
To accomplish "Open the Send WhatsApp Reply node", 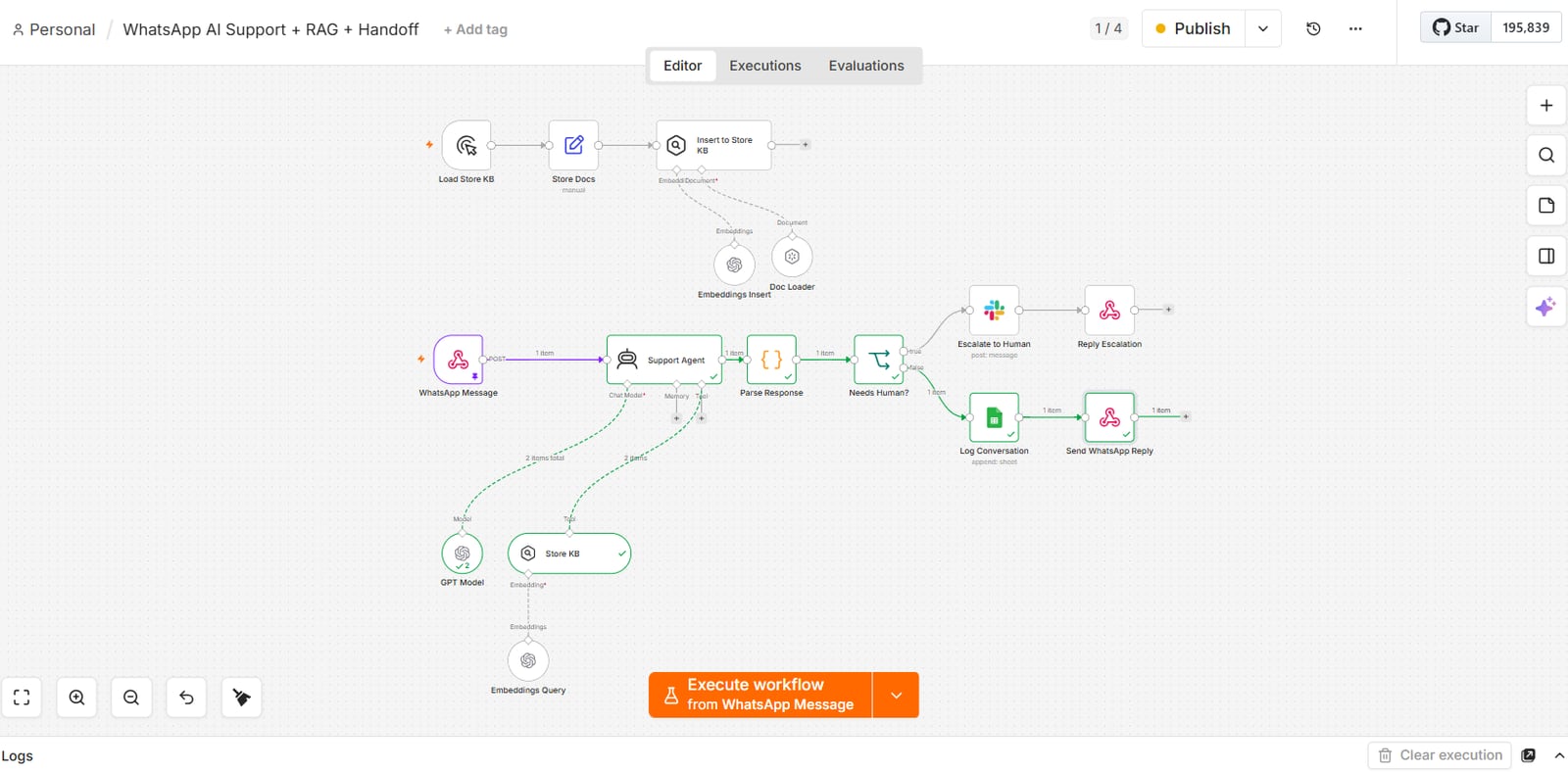I will 1109,417.
